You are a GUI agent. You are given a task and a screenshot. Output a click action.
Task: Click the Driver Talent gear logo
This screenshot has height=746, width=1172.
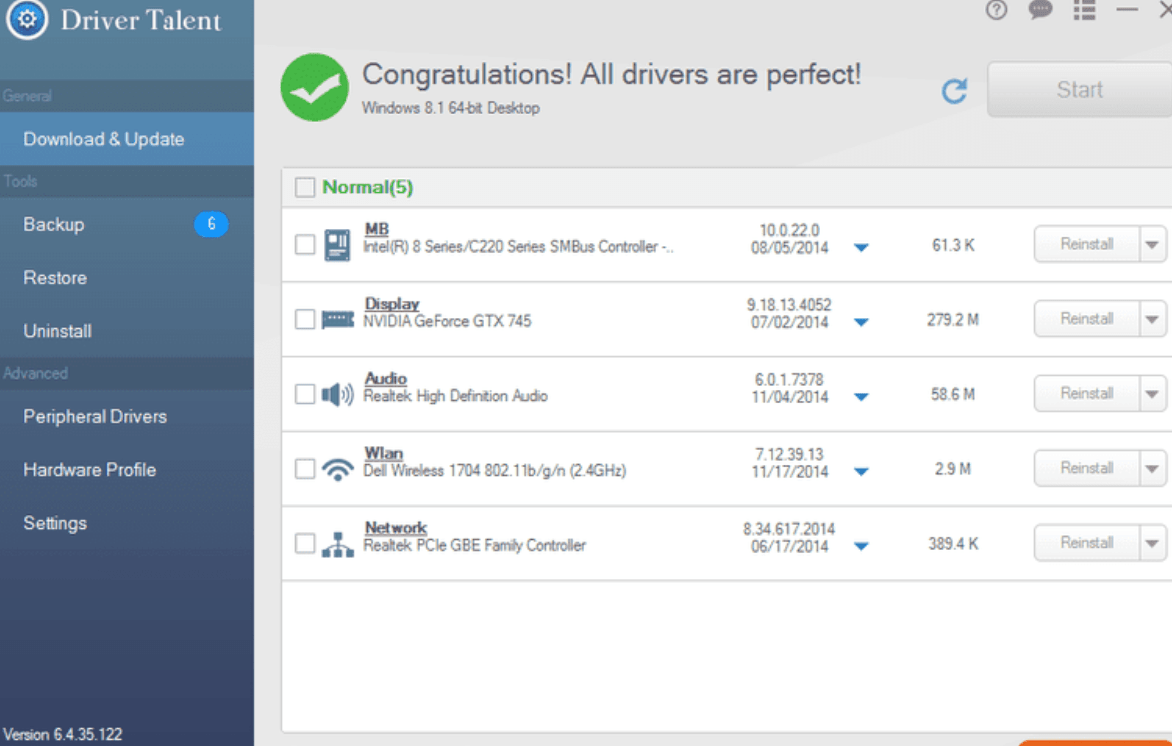tap(27, 19)
